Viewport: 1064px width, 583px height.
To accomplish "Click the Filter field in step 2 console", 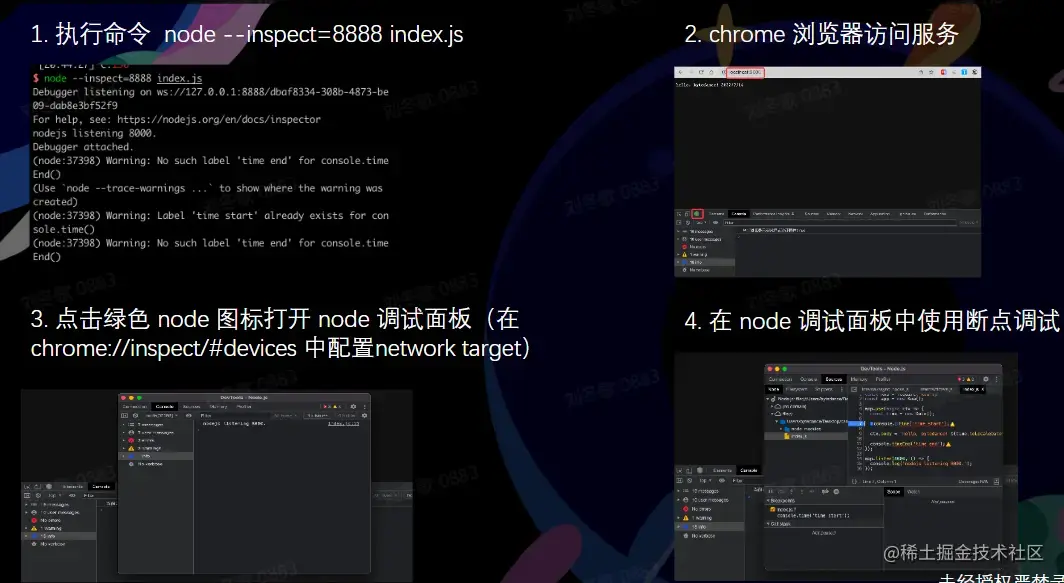I will coord(840,223).
